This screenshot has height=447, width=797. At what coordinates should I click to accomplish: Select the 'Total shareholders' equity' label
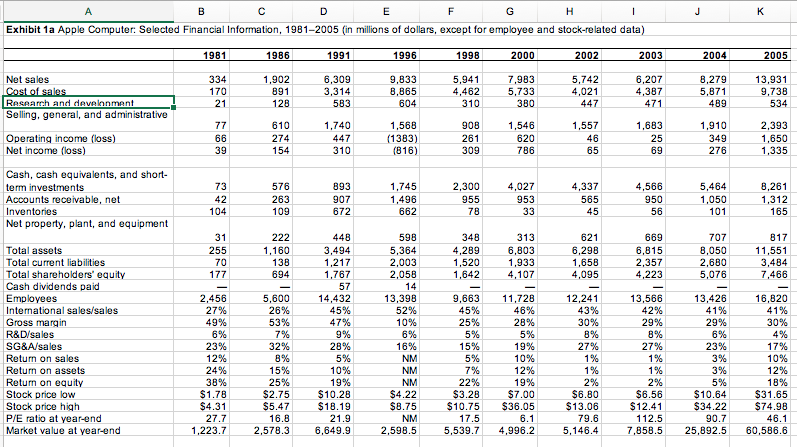[x=65, y=275]
